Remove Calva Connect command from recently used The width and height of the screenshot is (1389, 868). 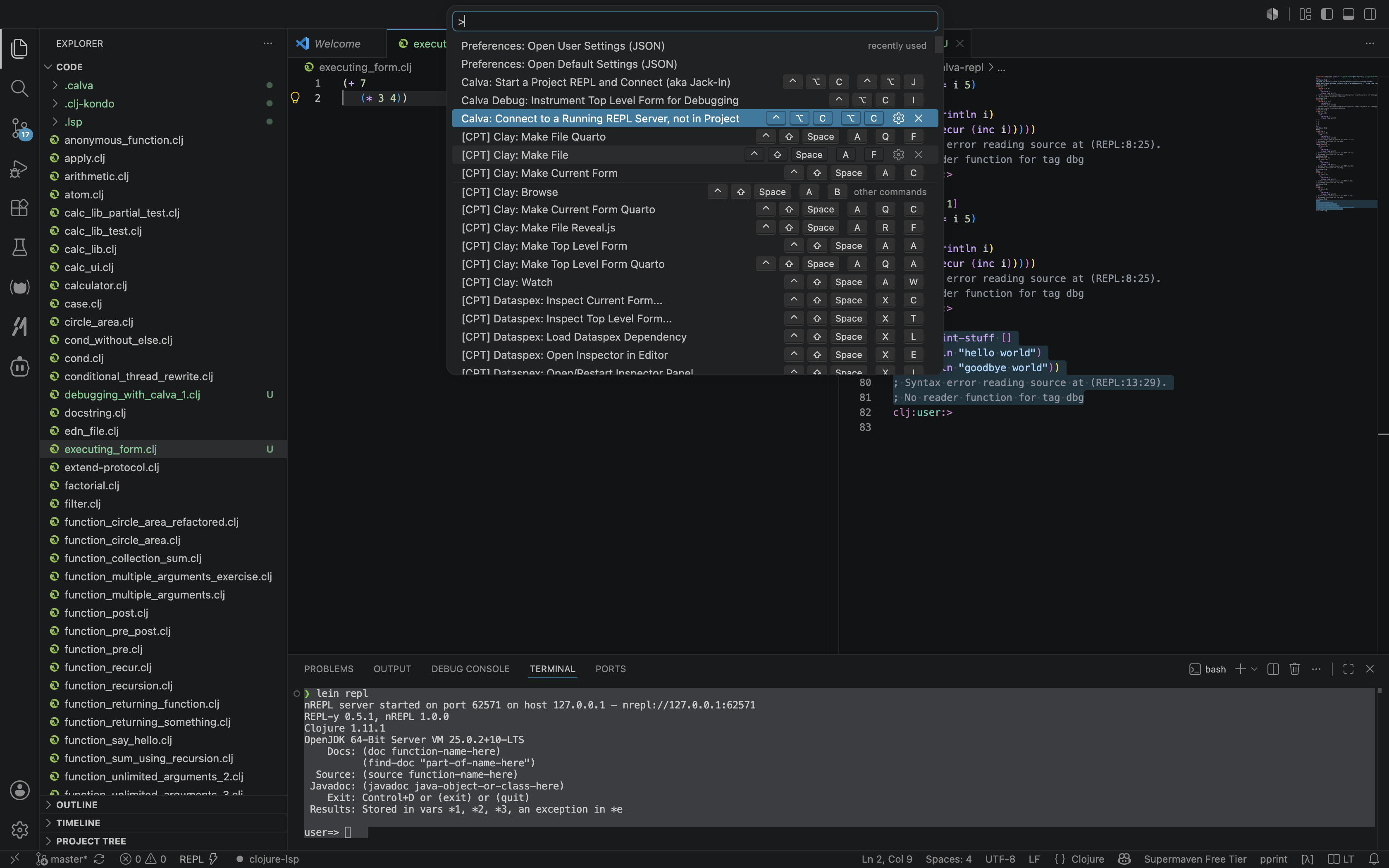pyautogui.click(x=918, y=118)
